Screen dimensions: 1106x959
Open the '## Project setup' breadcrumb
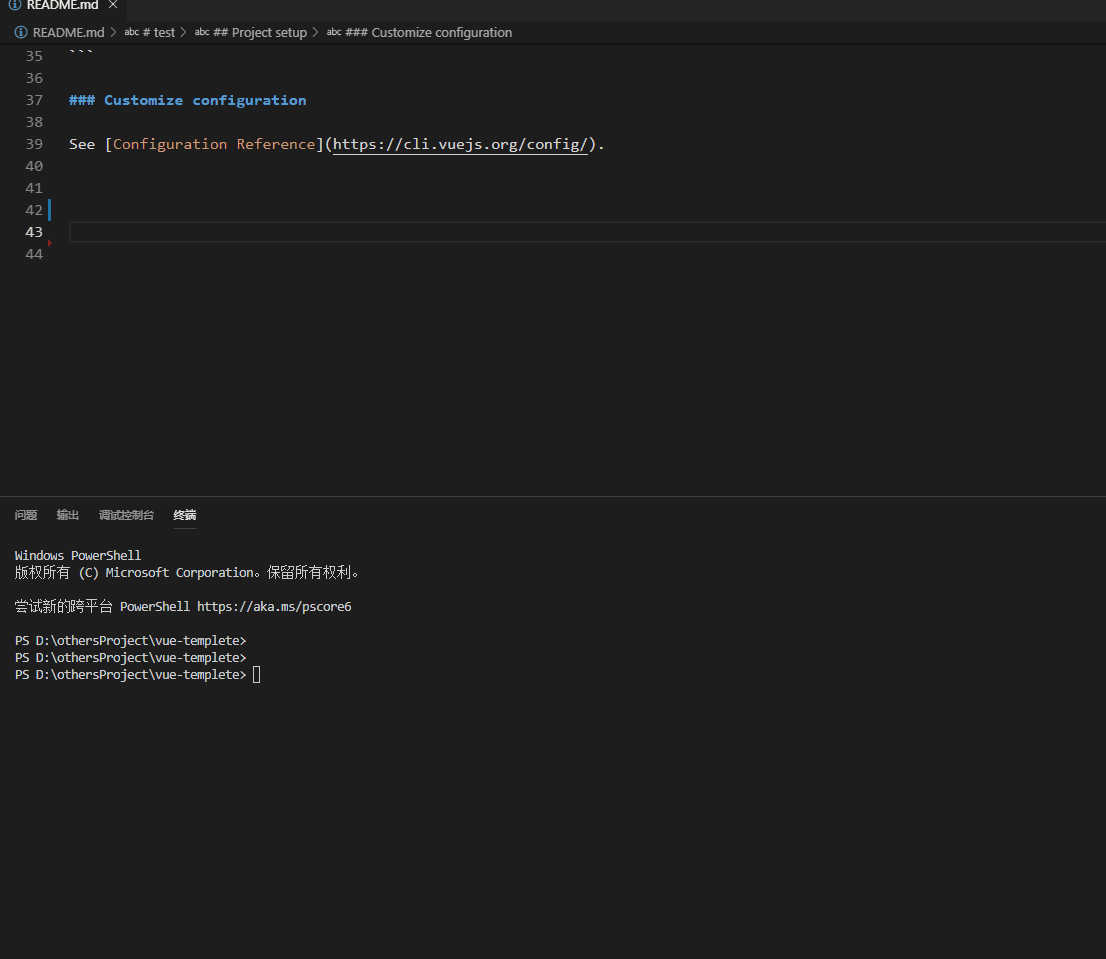tap(260, 32)
